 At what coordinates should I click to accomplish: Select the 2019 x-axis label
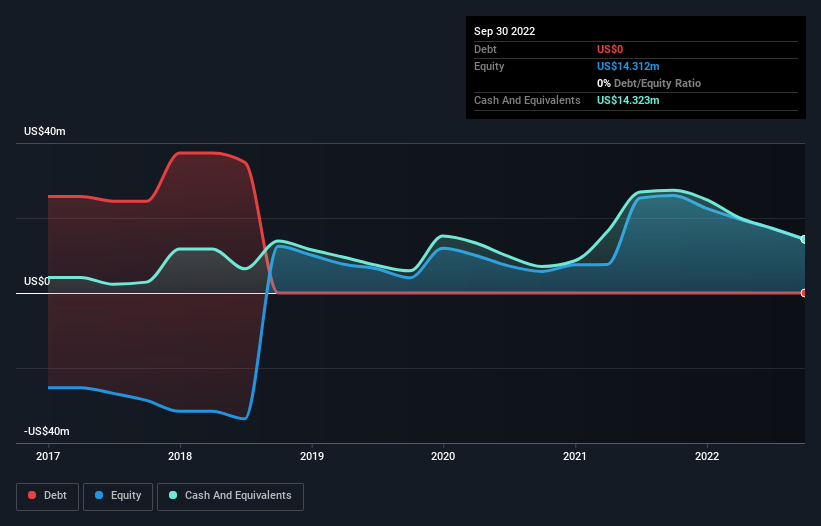pyautogui.click(x=312, y=456)
